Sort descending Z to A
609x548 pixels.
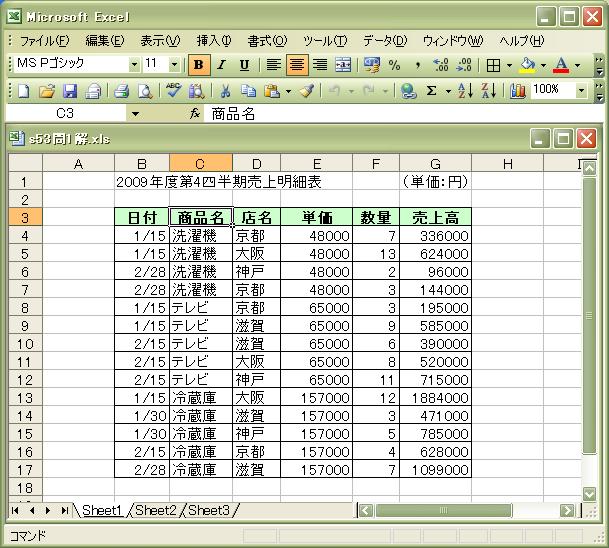(489, 91)
